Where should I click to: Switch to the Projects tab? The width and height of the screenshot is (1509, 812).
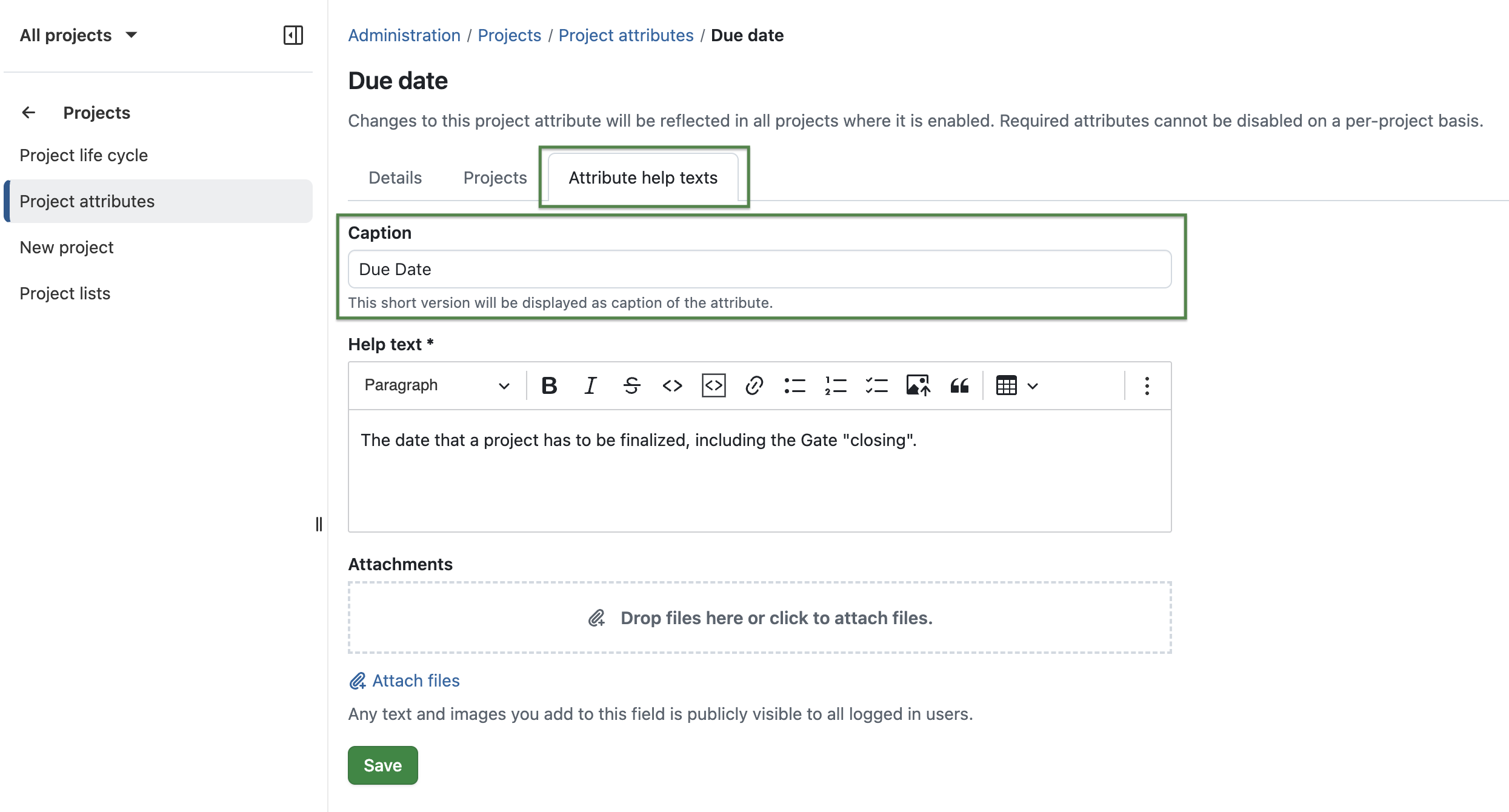coord(495,178)
